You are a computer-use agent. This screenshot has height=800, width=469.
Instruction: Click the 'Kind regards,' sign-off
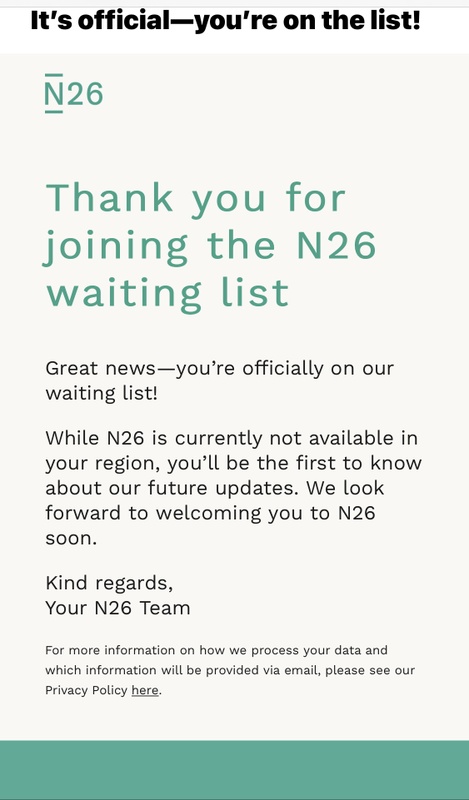[109, 583]
